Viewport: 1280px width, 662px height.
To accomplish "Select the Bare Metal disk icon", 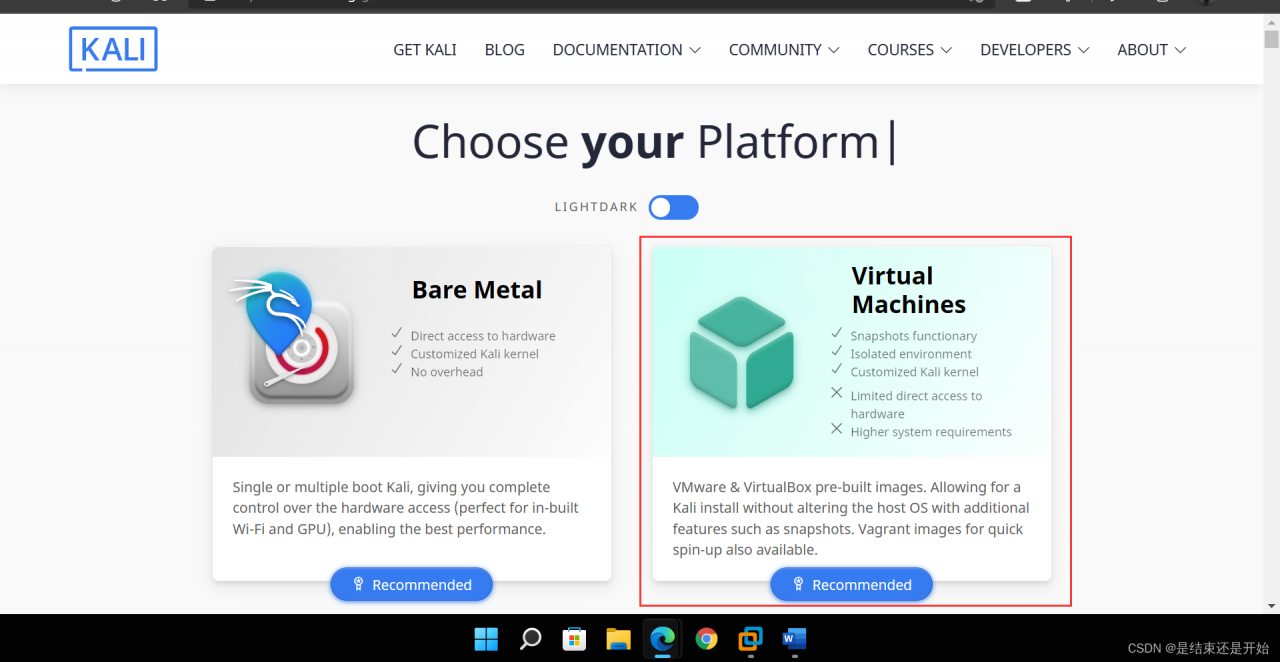I will (x=295, y=340).
